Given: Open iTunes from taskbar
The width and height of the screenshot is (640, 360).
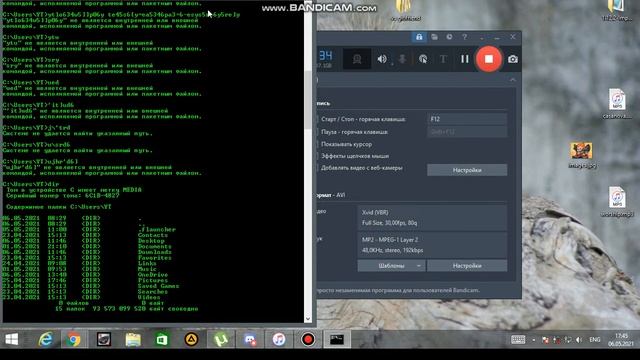Looking at the screenshot, I should (279, 339).
